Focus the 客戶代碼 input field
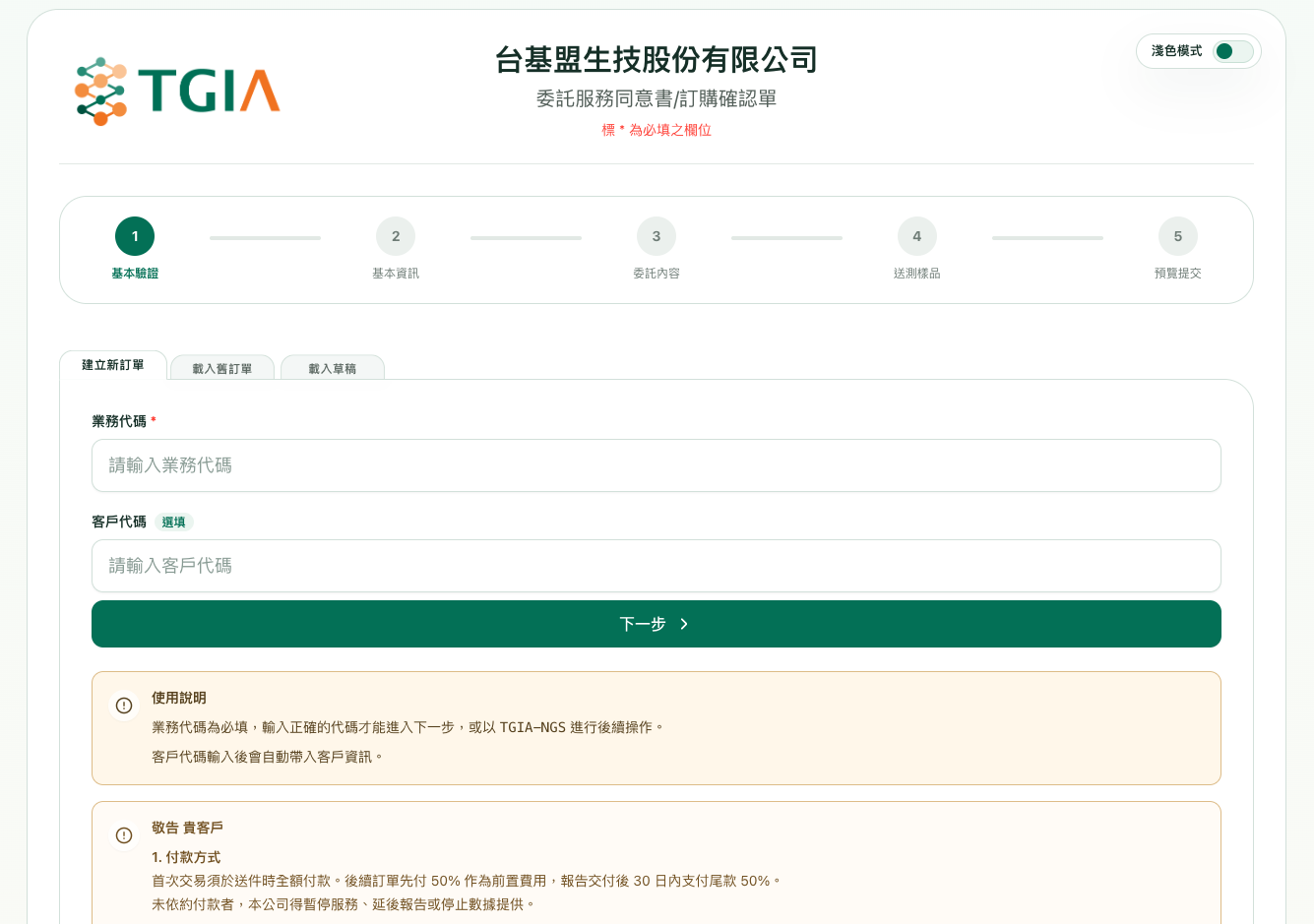The height and width of the screenshot is (924, 1314). (x=657, y=566)
